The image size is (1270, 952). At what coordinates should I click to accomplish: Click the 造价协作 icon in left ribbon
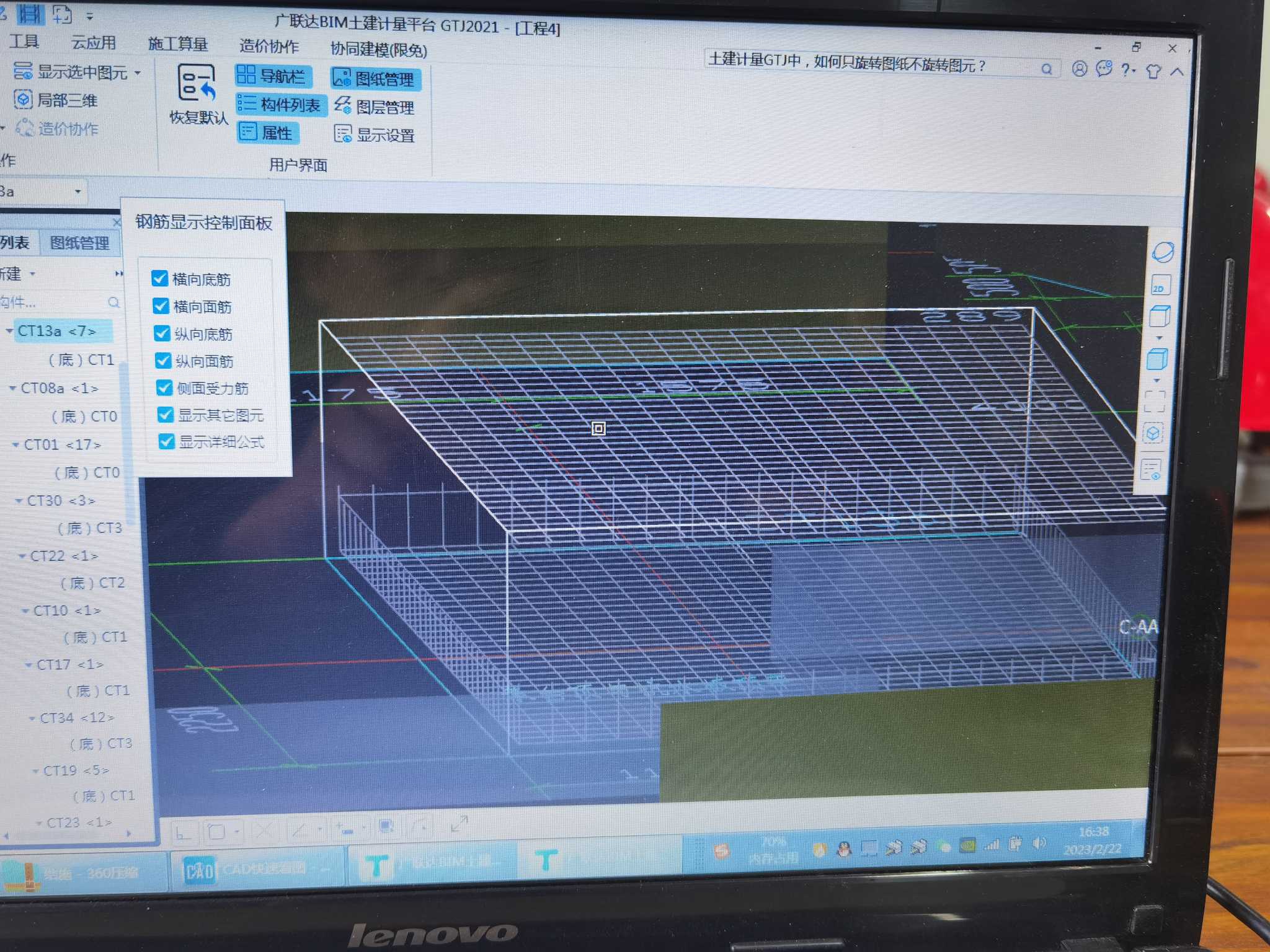coord(25,128)
